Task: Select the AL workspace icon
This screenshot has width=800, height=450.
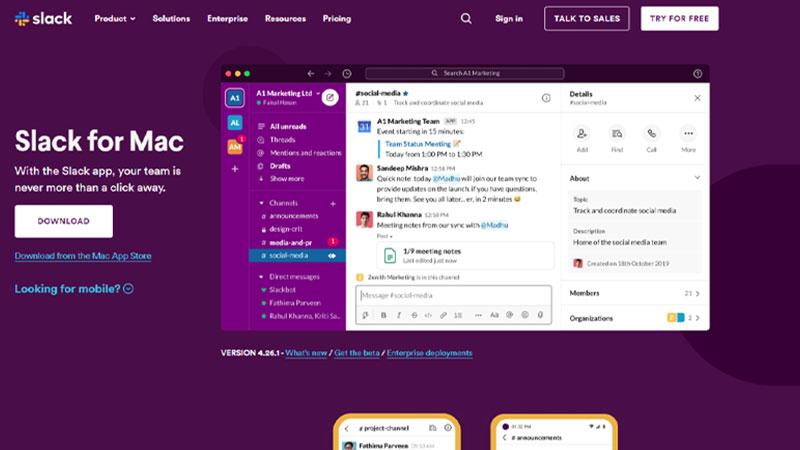Action: point(235,122)
